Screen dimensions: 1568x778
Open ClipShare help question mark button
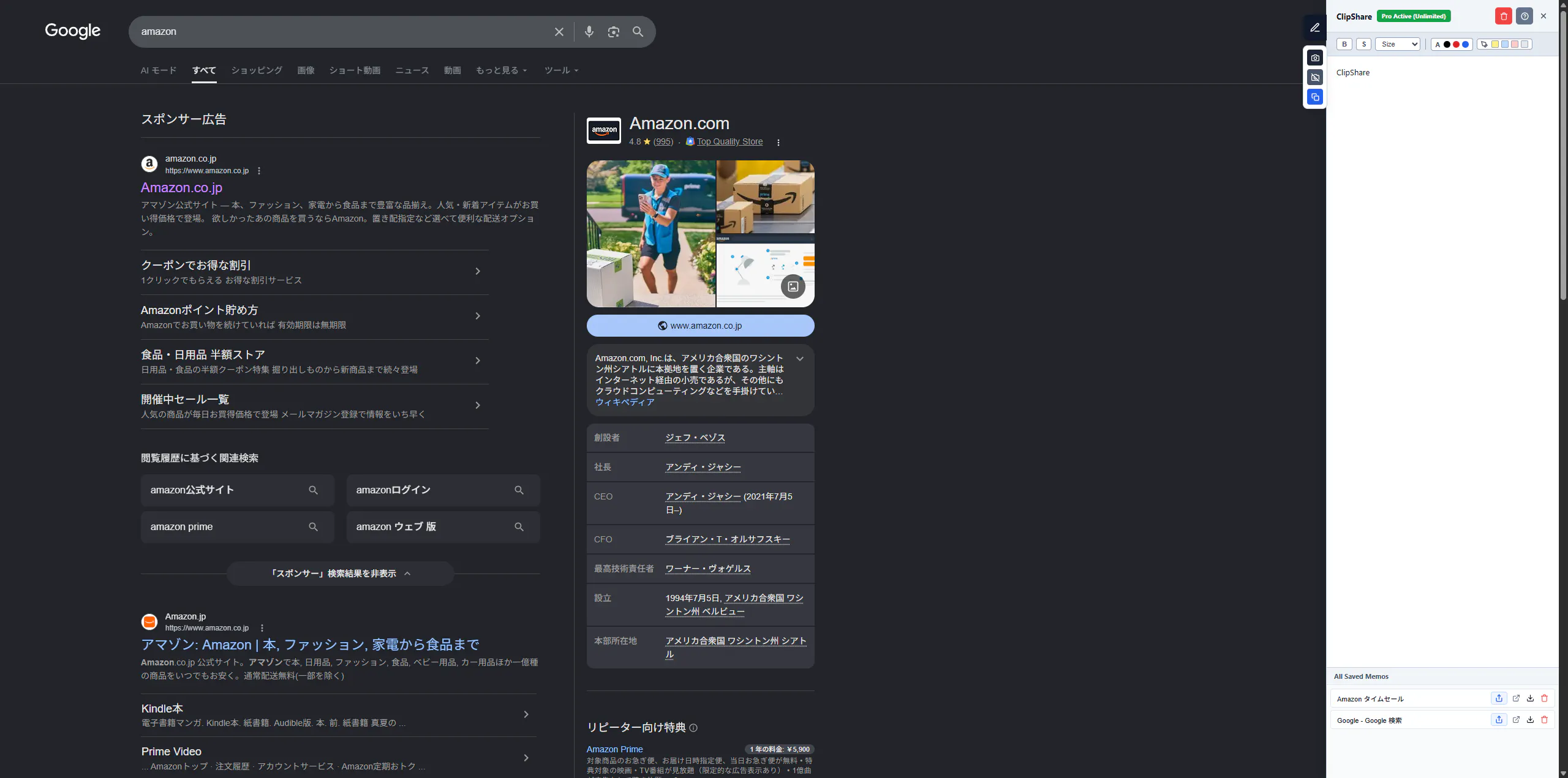1525,17
